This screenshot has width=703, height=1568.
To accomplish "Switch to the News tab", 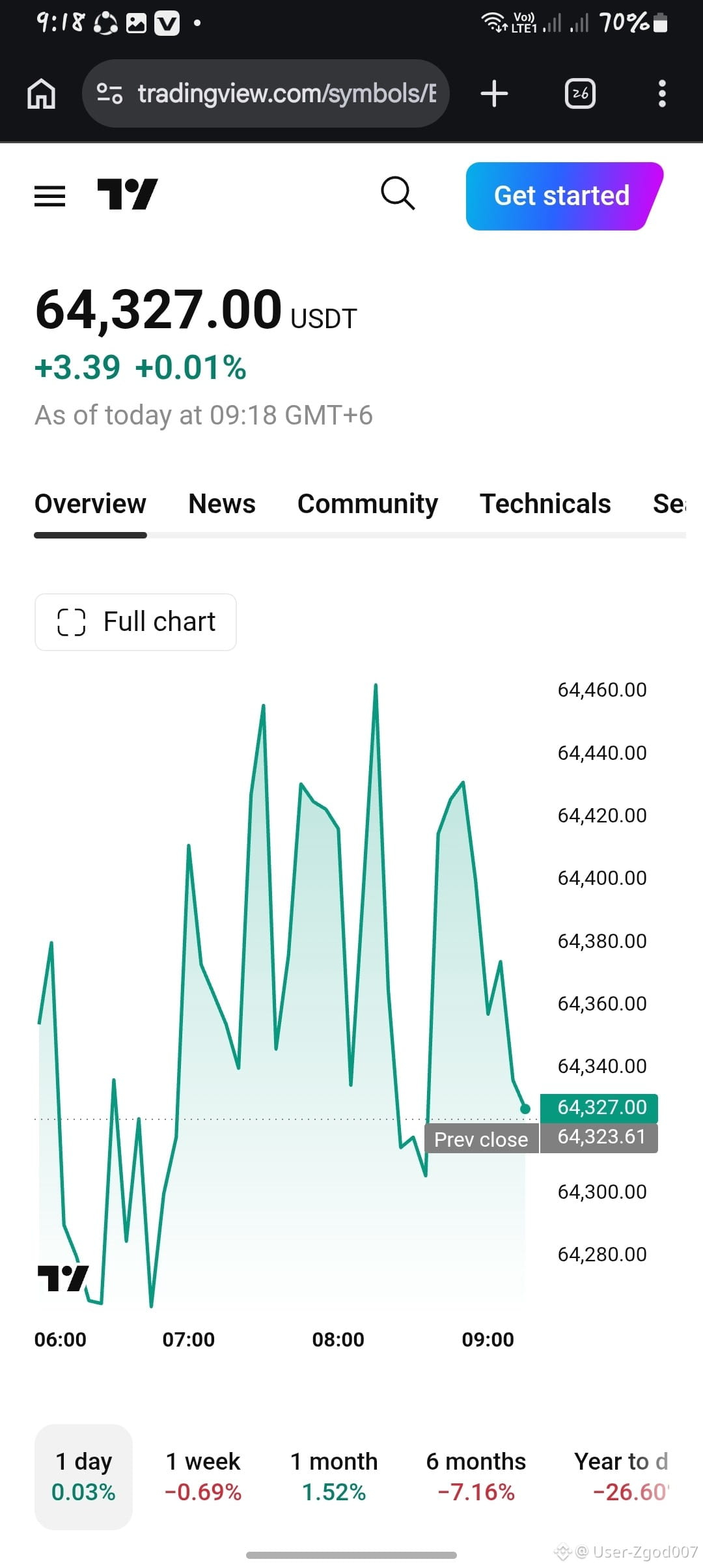I will click(x=222, y=504).
